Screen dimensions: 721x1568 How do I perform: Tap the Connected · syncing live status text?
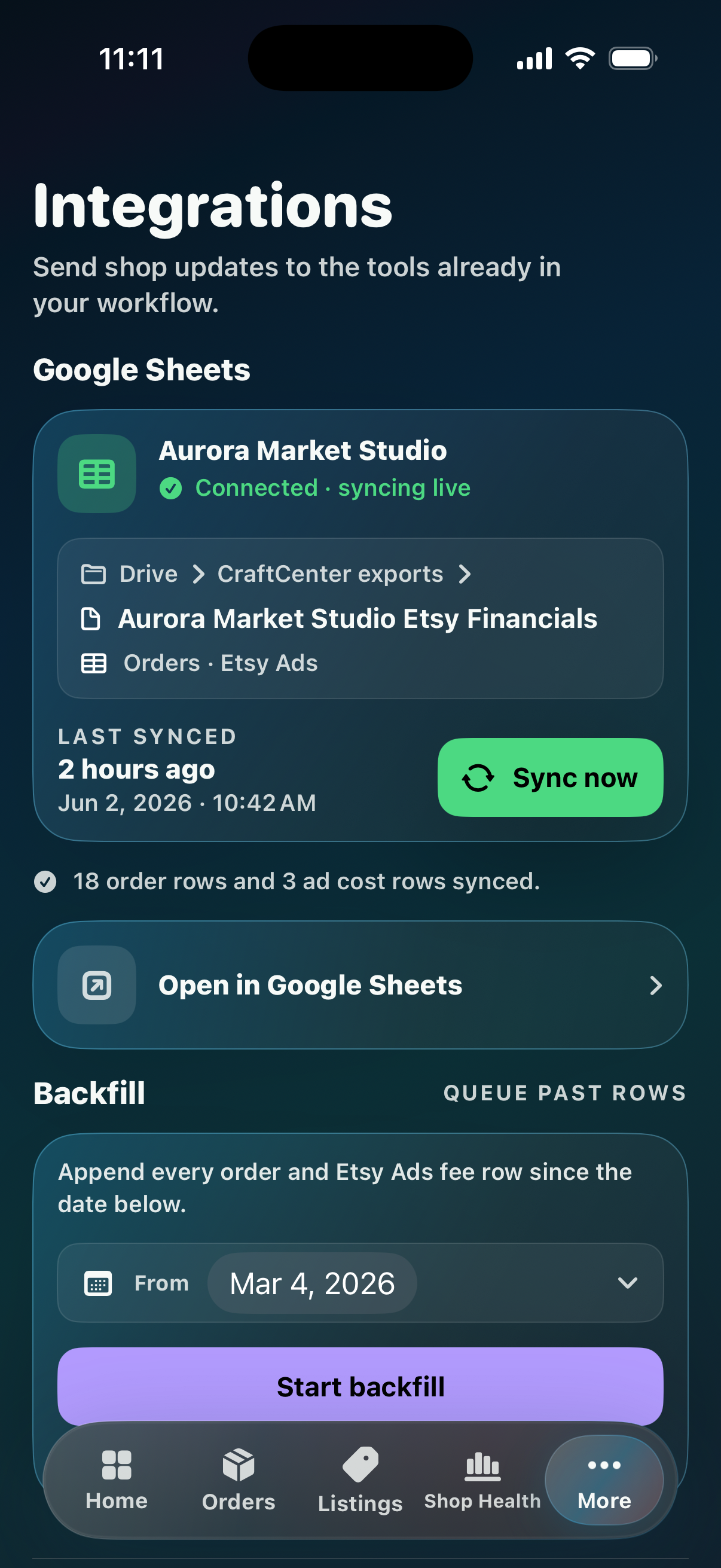pyautogui.click(x=333, y=488)
